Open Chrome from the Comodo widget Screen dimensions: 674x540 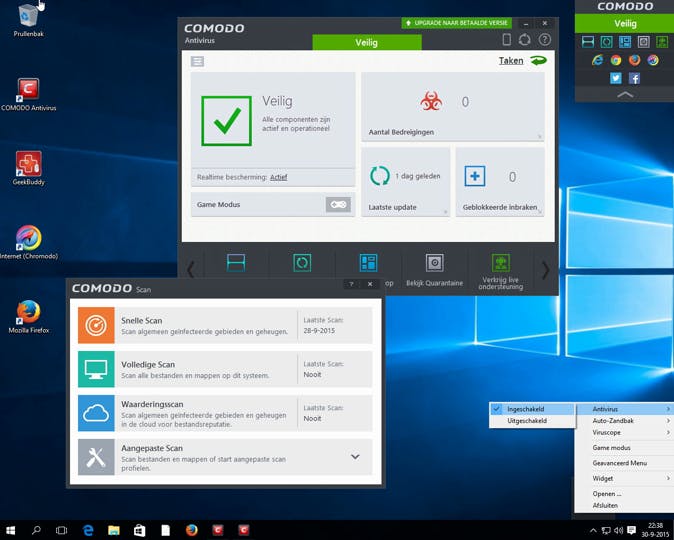616,60
